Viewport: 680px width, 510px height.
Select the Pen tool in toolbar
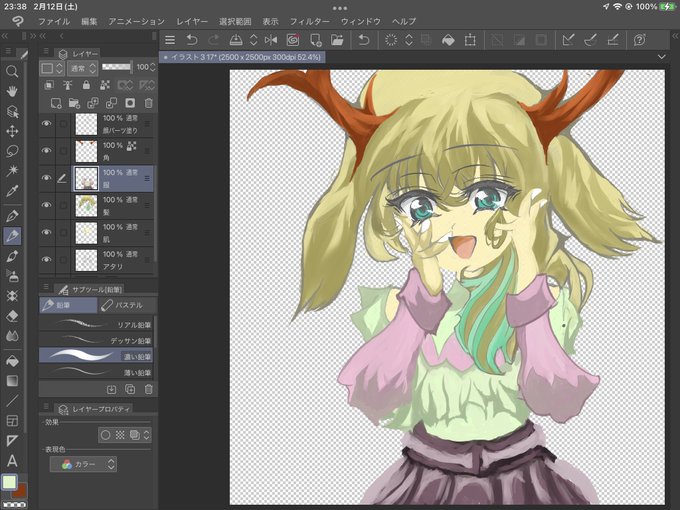(x=12, y=216)
